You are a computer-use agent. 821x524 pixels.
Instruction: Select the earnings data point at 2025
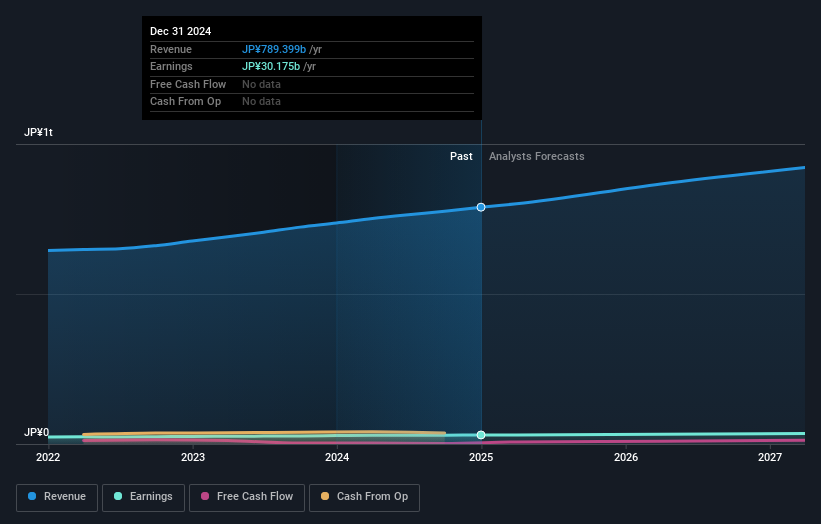click(x=481, y=435)
